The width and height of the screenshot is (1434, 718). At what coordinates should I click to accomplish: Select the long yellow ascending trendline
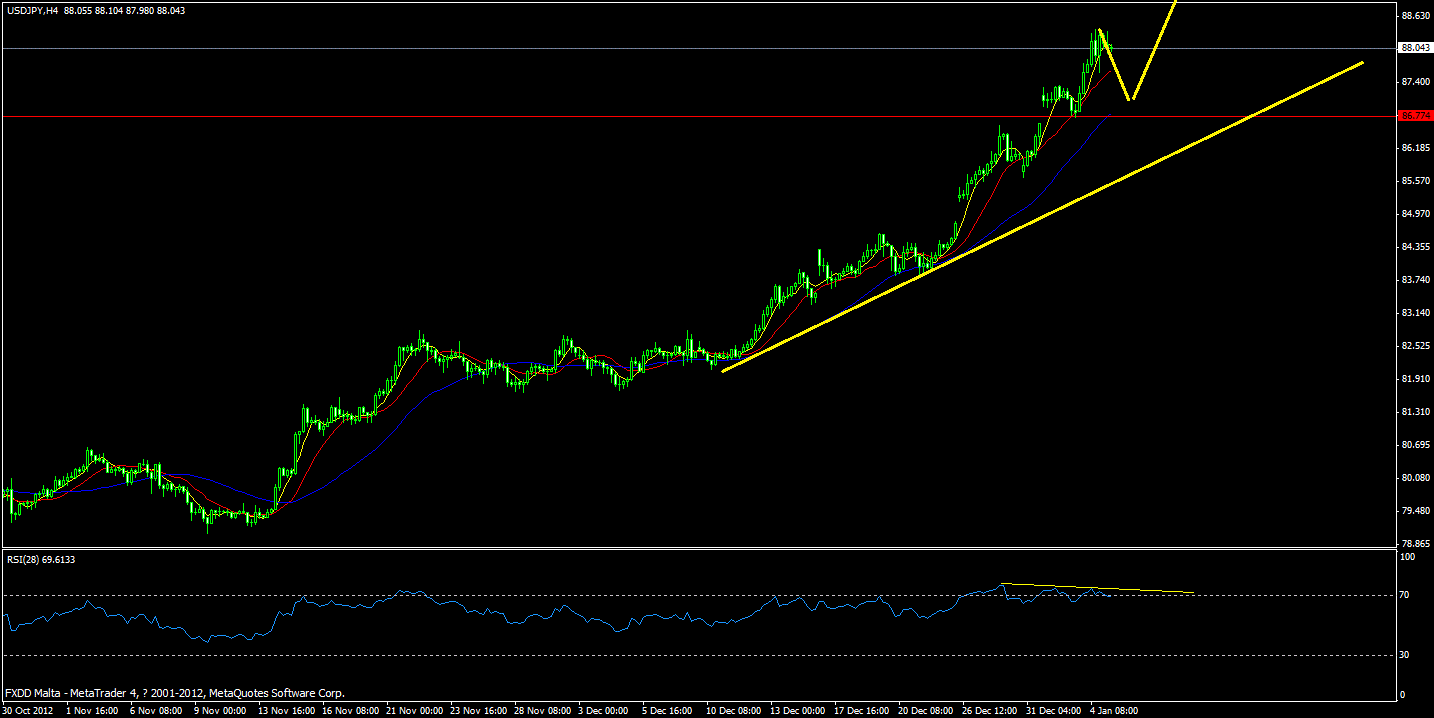(x=1042, y=216)
